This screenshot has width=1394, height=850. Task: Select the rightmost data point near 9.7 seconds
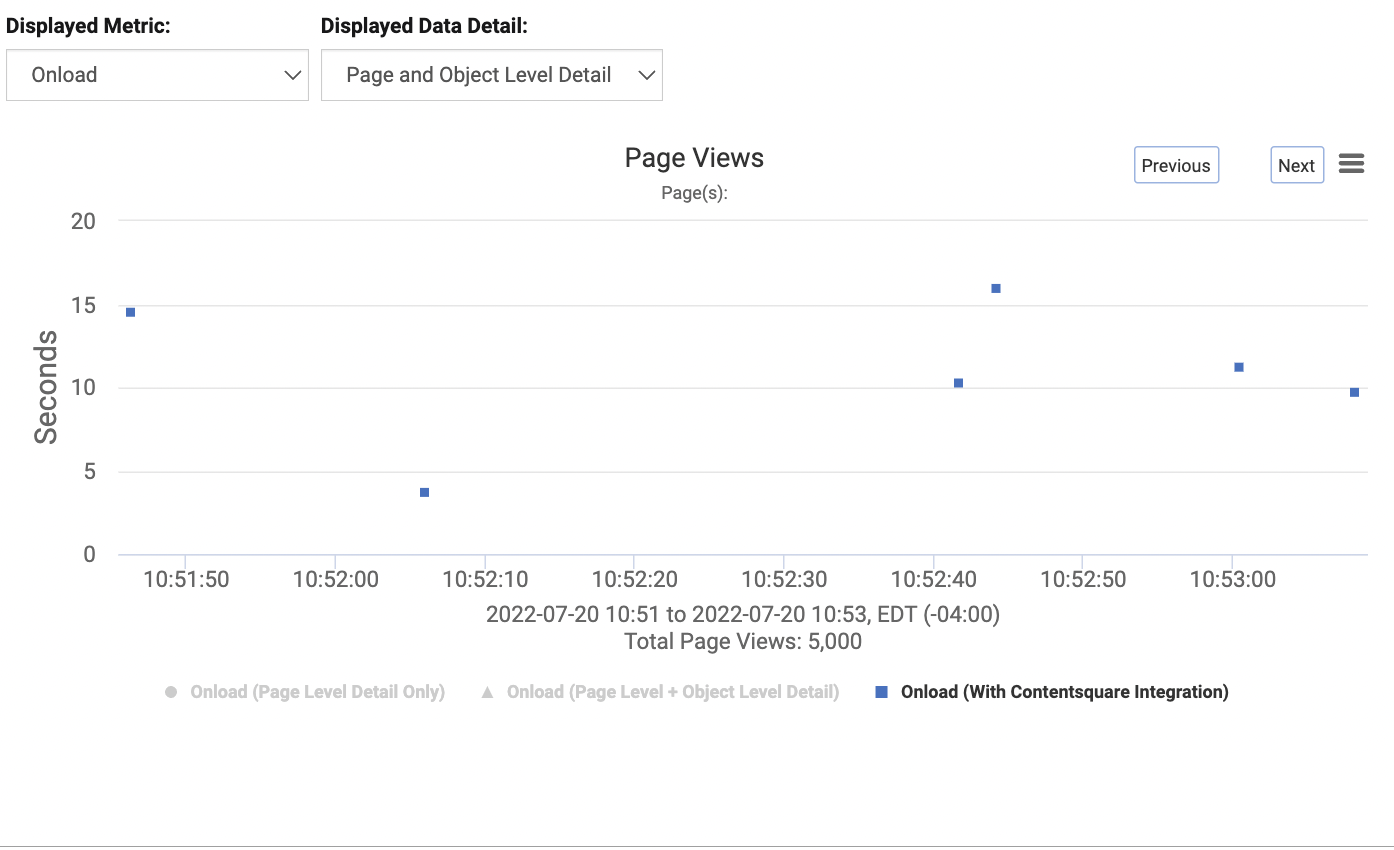tap(1355, 392)
